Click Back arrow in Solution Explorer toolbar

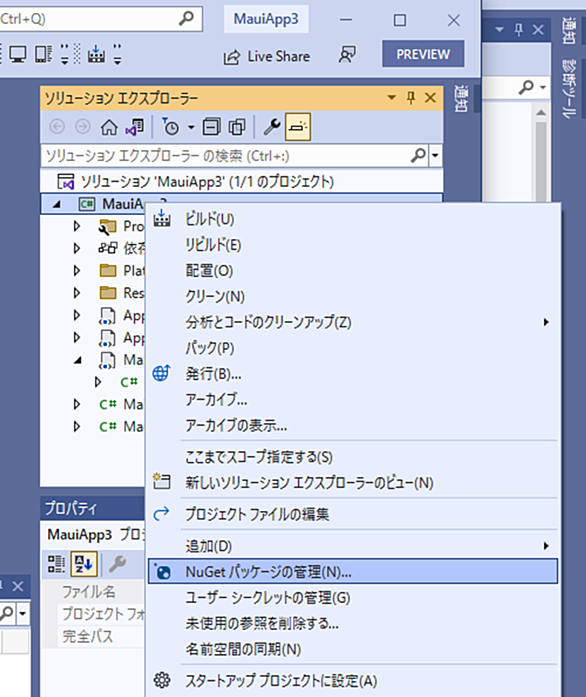[x=57, y=127]
